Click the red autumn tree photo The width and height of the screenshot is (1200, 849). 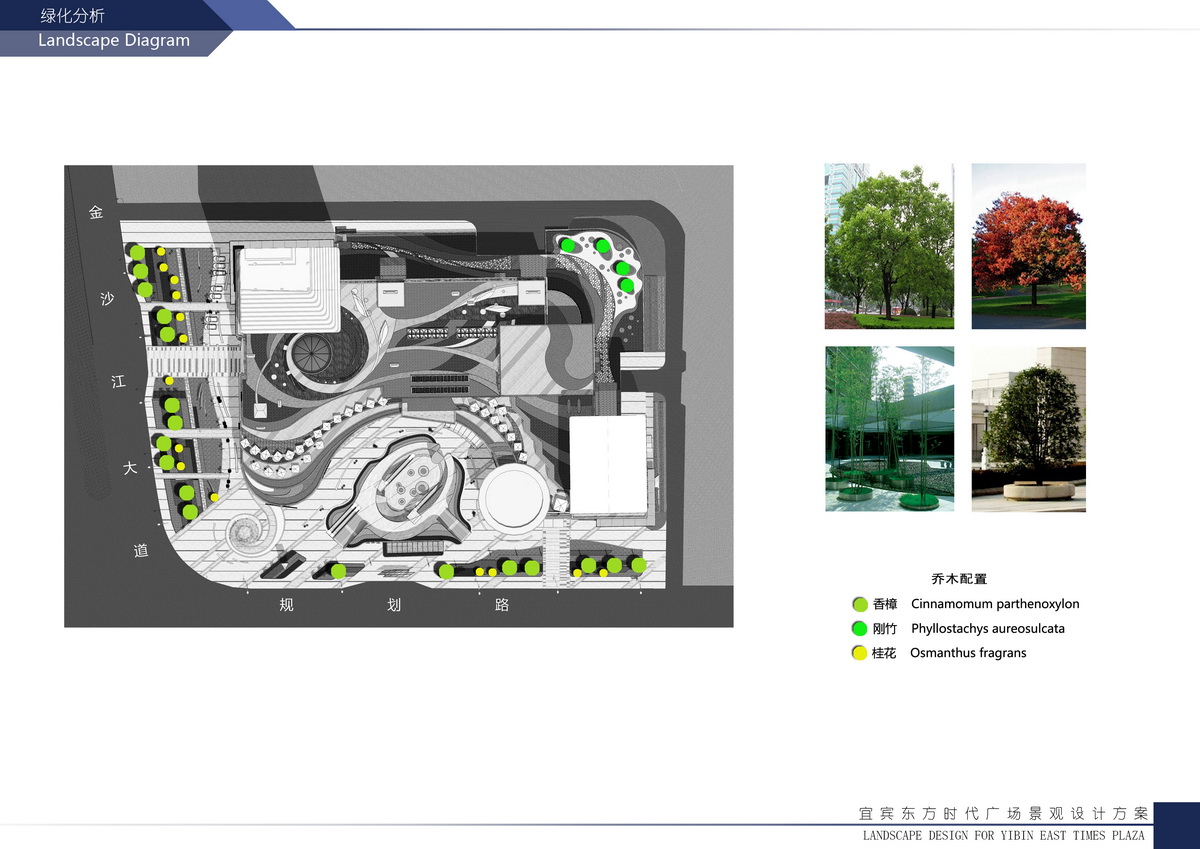(x=1029, y=246)
